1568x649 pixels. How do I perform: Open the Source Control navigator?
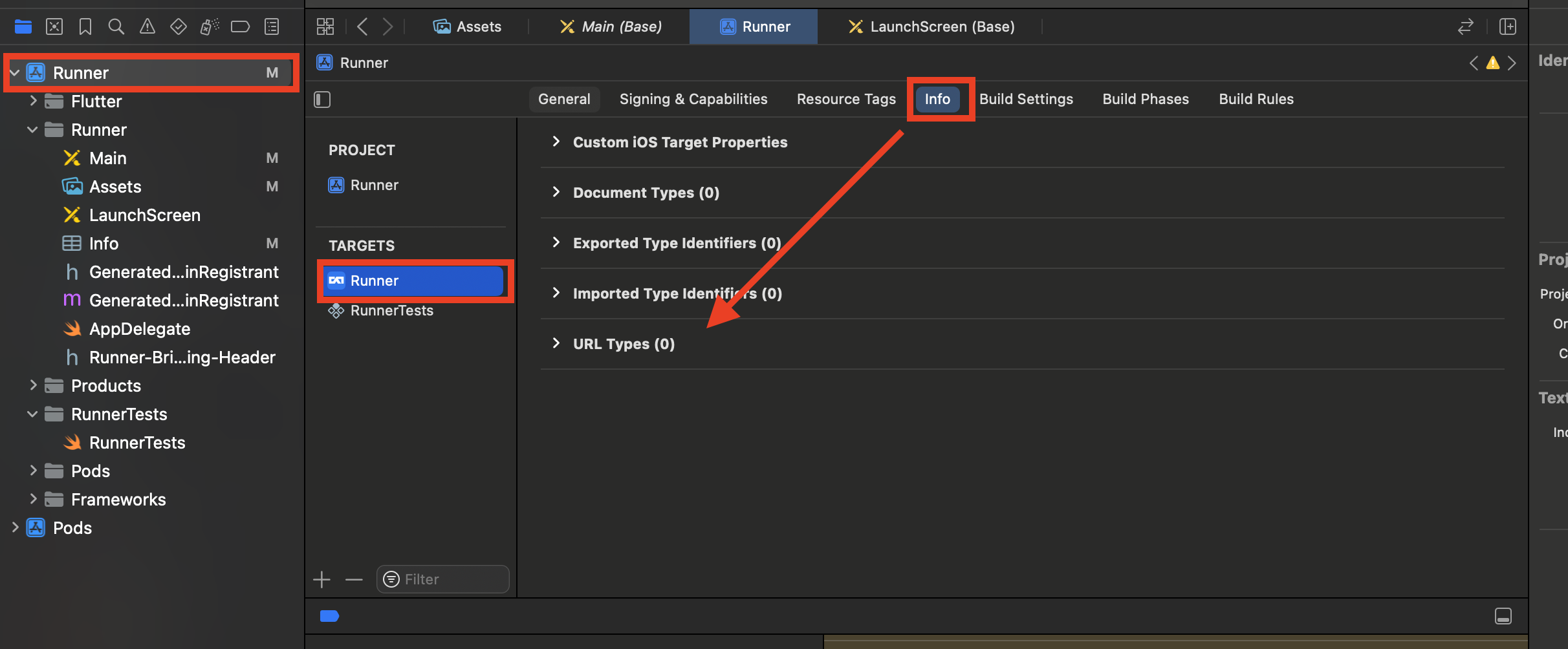point(54,27)
